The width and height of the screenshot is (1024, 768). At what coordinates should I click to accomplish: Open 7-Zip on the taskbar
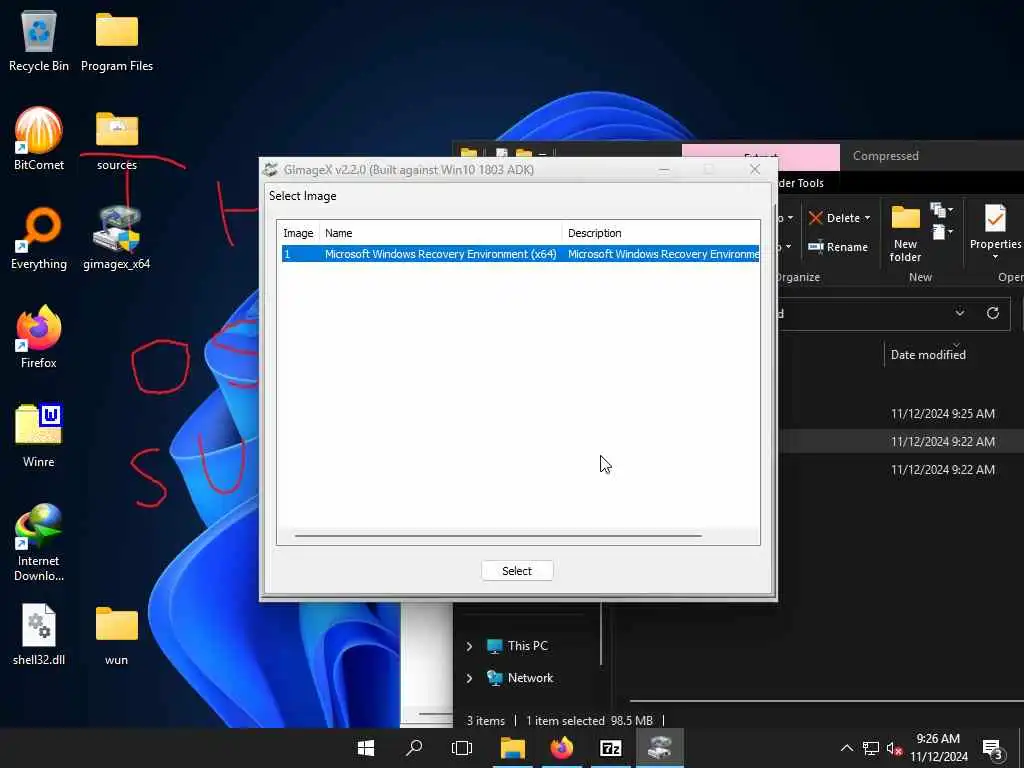click(611, 748)
